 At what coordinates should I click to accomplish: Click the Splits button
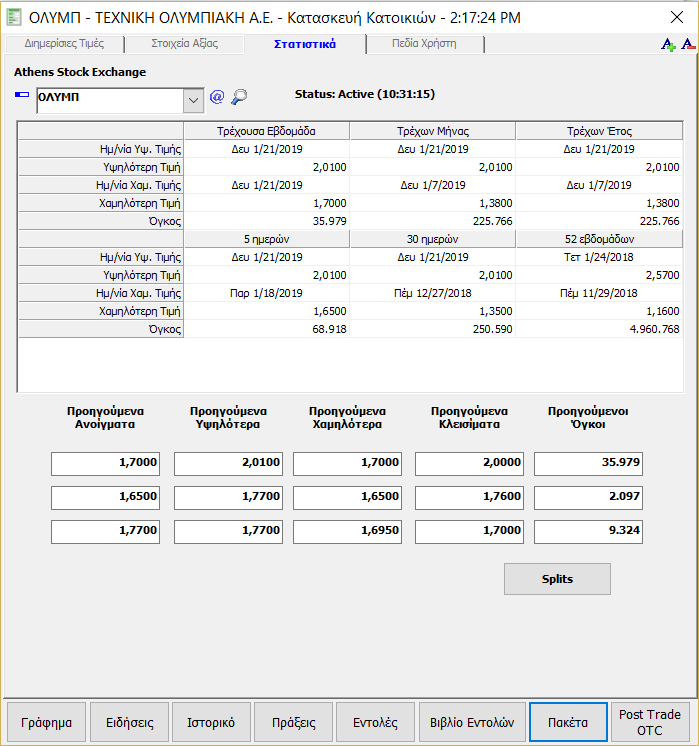pyautogui.click(x=557, y=579)
